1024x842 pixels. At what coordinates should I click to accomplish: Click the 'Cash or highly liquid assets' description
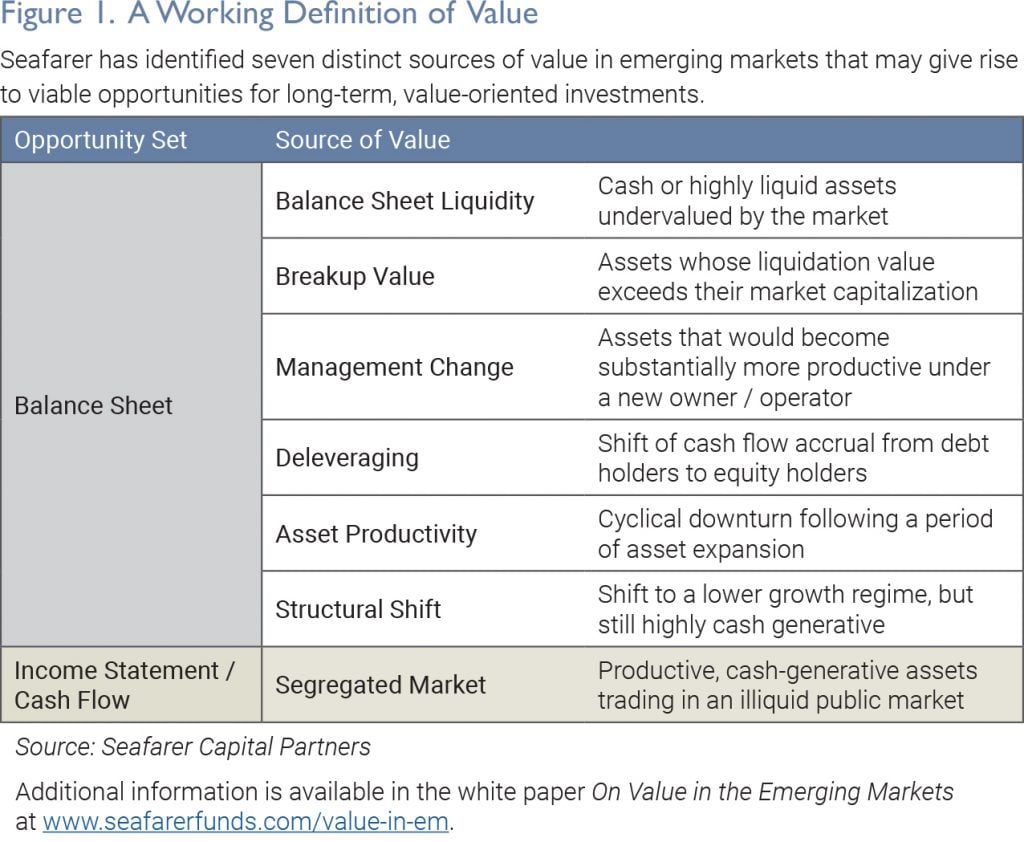(x=747, y=200)
